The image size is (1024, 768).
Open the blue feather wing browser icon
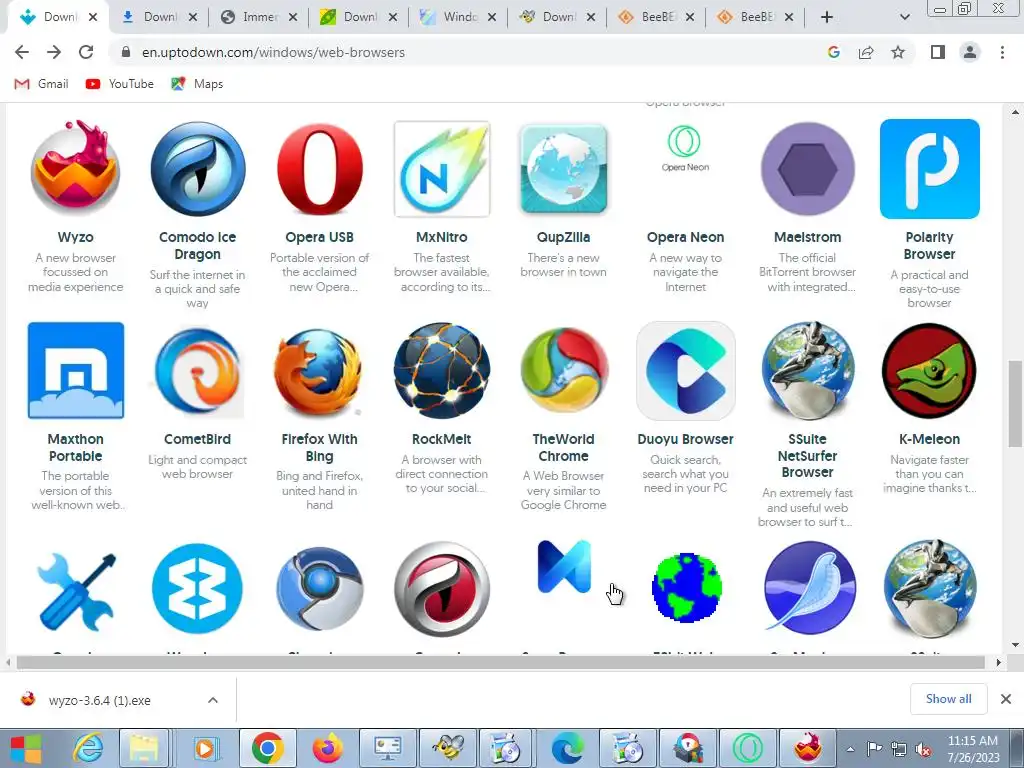[x=809, y=587]
